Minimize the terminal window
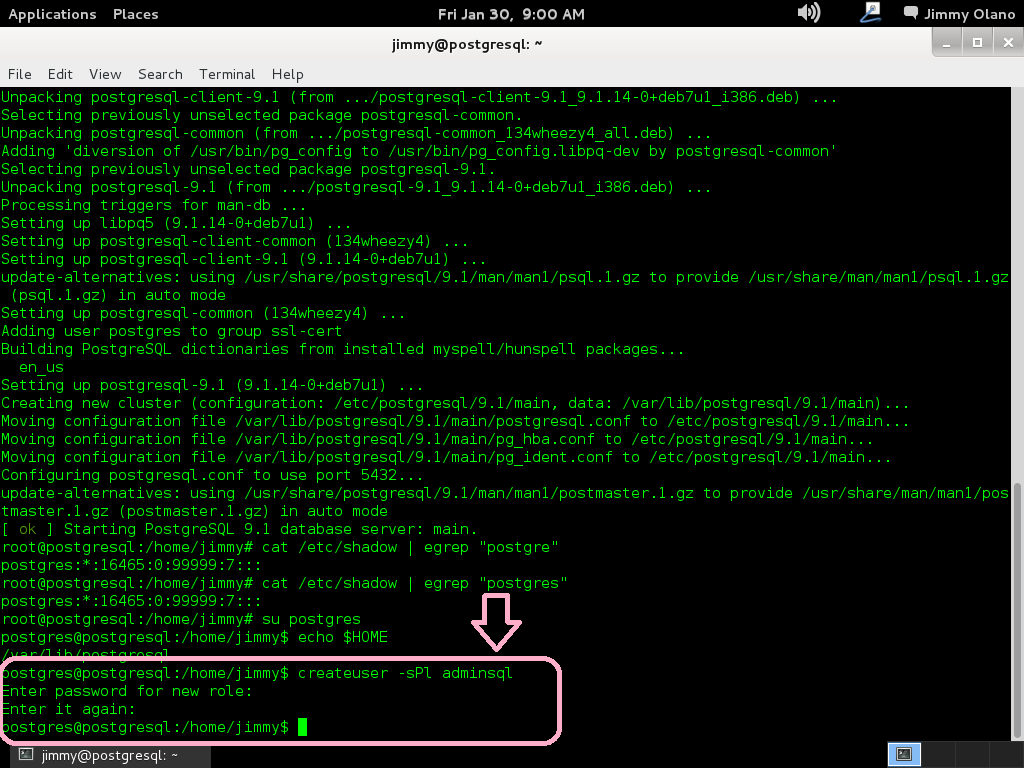 948,42
